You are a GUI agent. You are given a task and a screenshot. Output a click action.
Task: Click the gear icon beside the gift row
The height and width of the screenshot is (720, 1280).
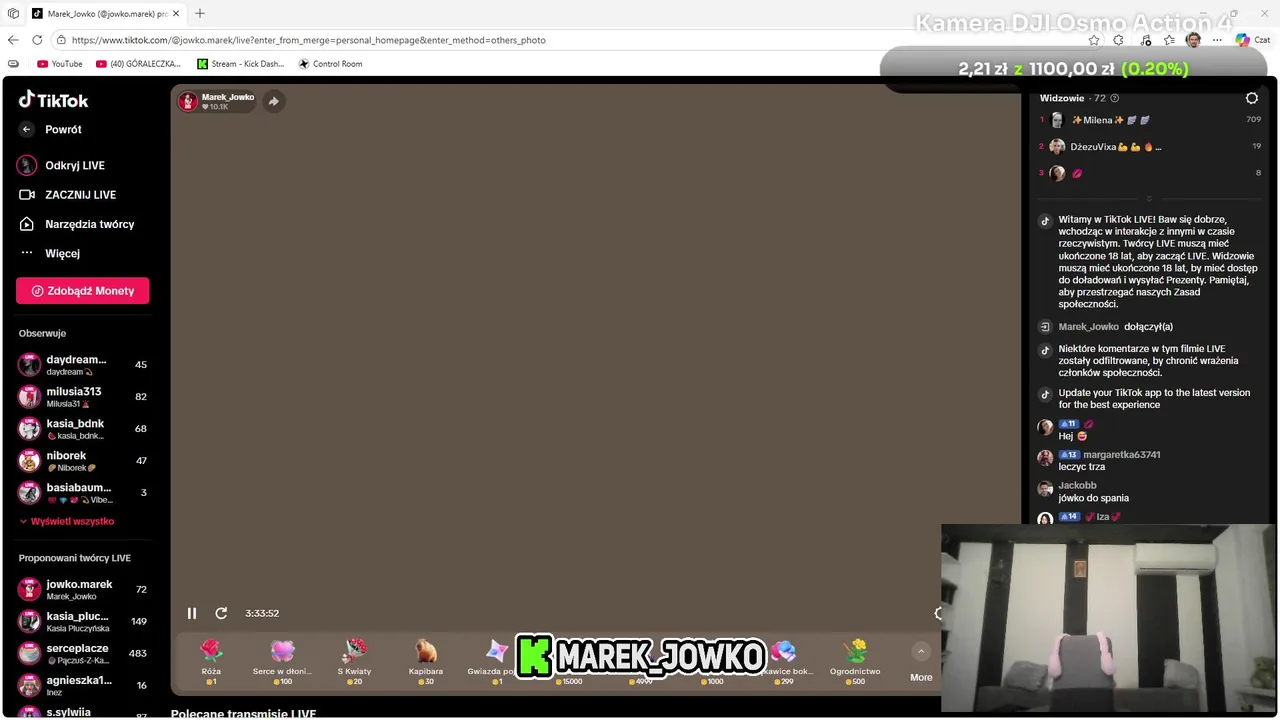point(937,613)
